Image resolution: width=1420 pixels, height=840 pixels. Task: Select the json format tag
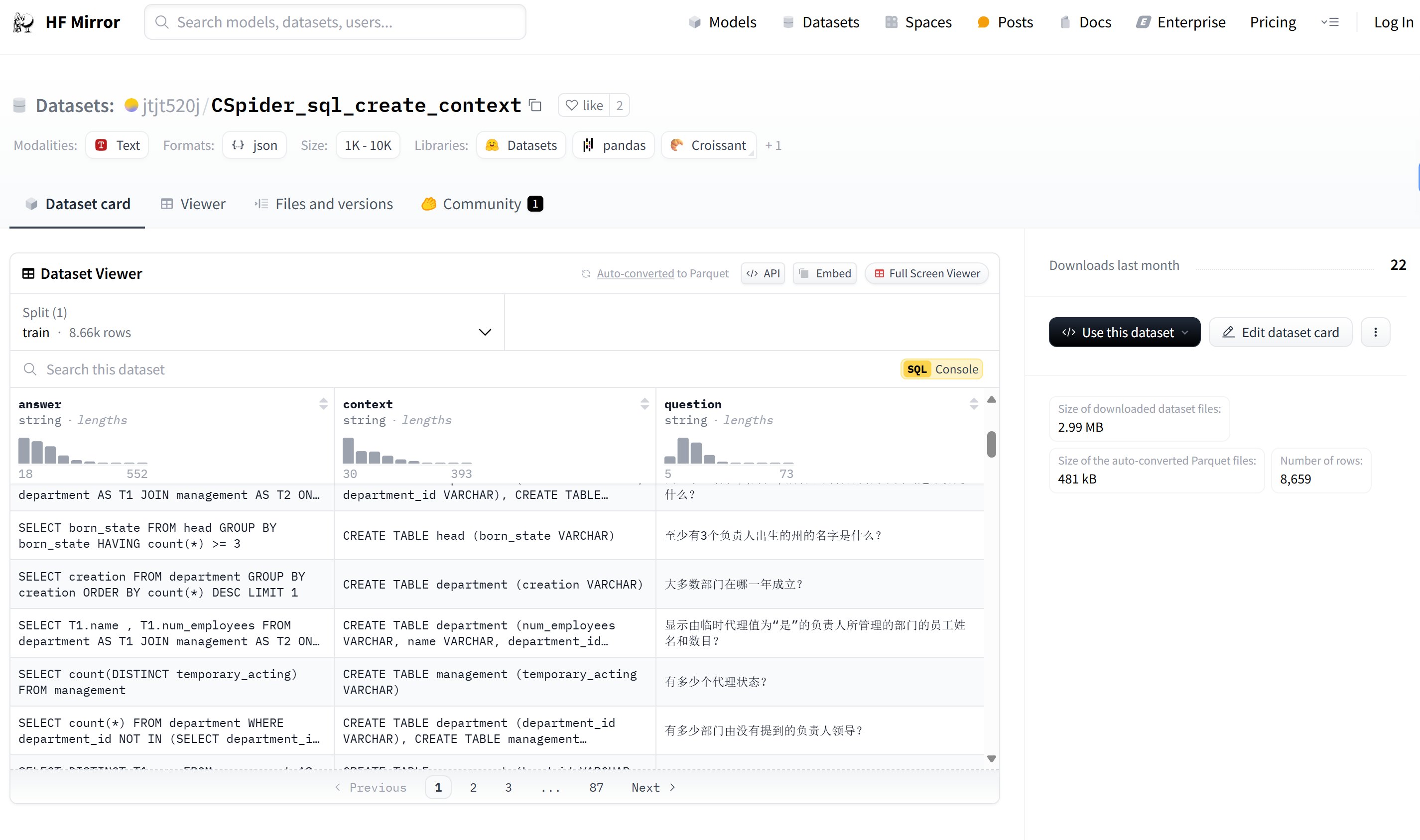coord(254,145)
